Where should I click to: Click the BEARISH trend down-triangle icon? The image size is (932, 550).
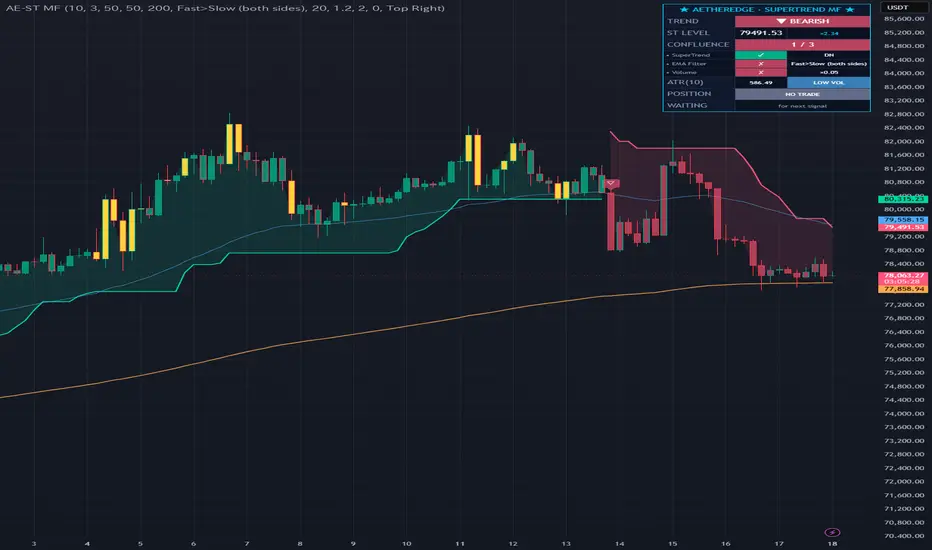(x=781, y=21)
